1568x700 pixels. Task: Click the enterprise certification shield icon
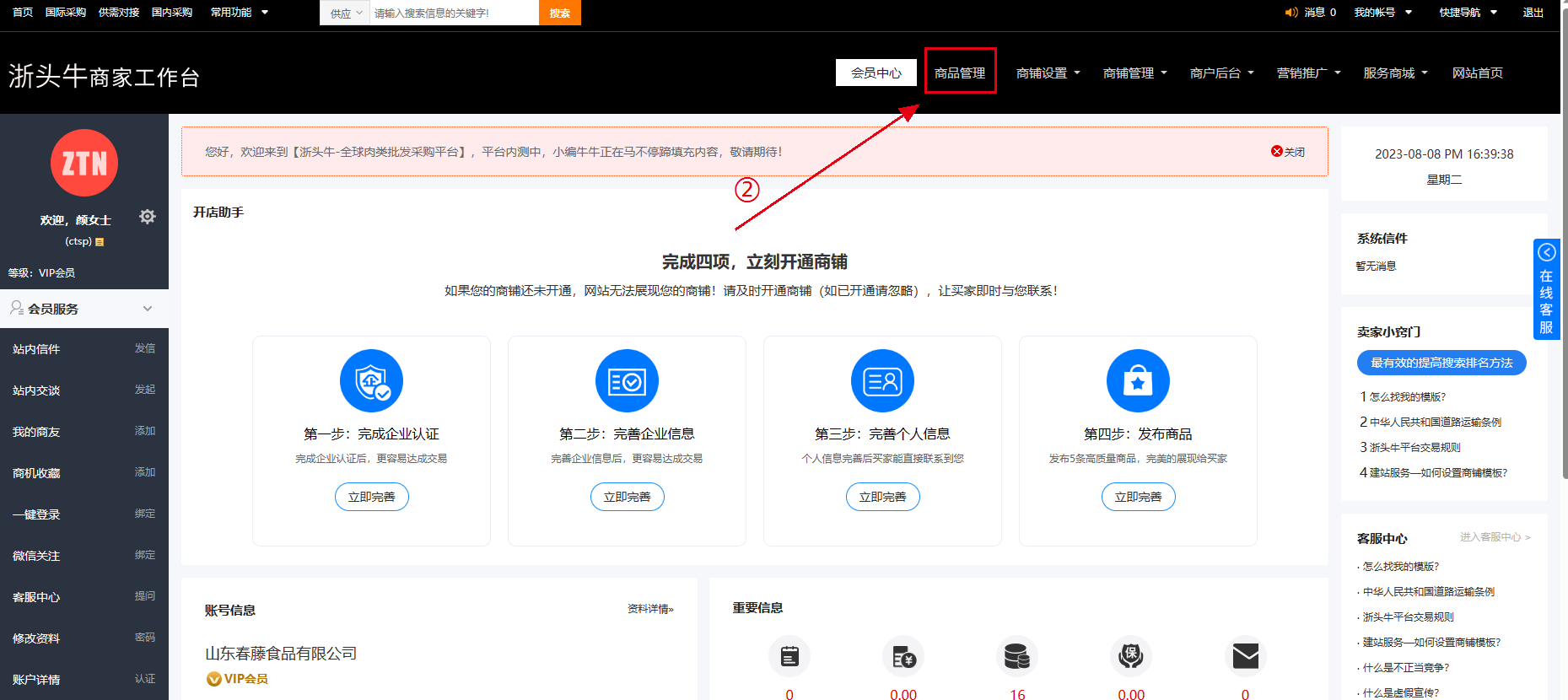(x=371, y=381)
